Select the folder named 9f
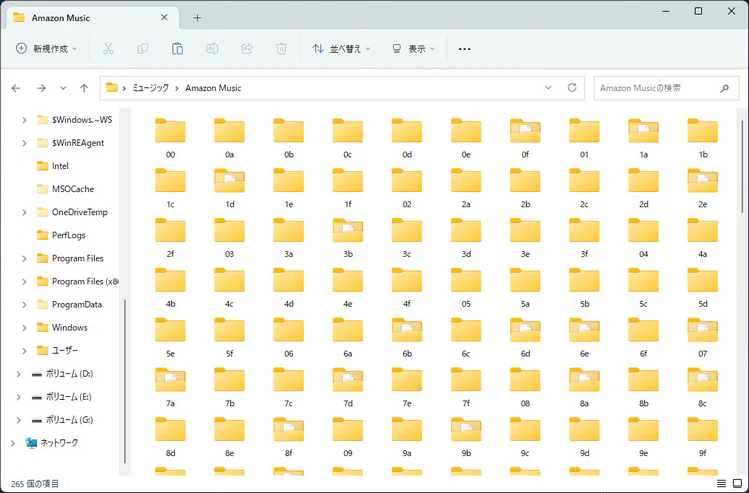 pos(703,437)
